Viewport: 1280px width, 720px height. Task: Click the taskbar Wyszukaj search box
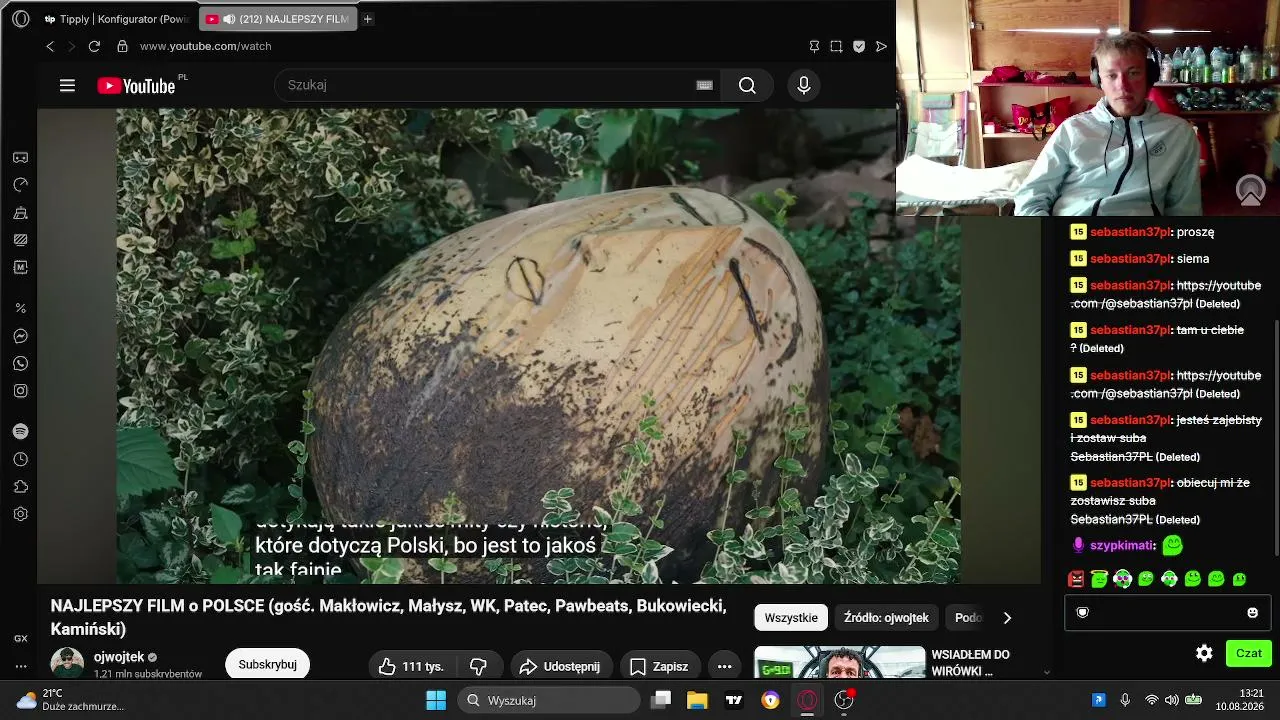549,700
